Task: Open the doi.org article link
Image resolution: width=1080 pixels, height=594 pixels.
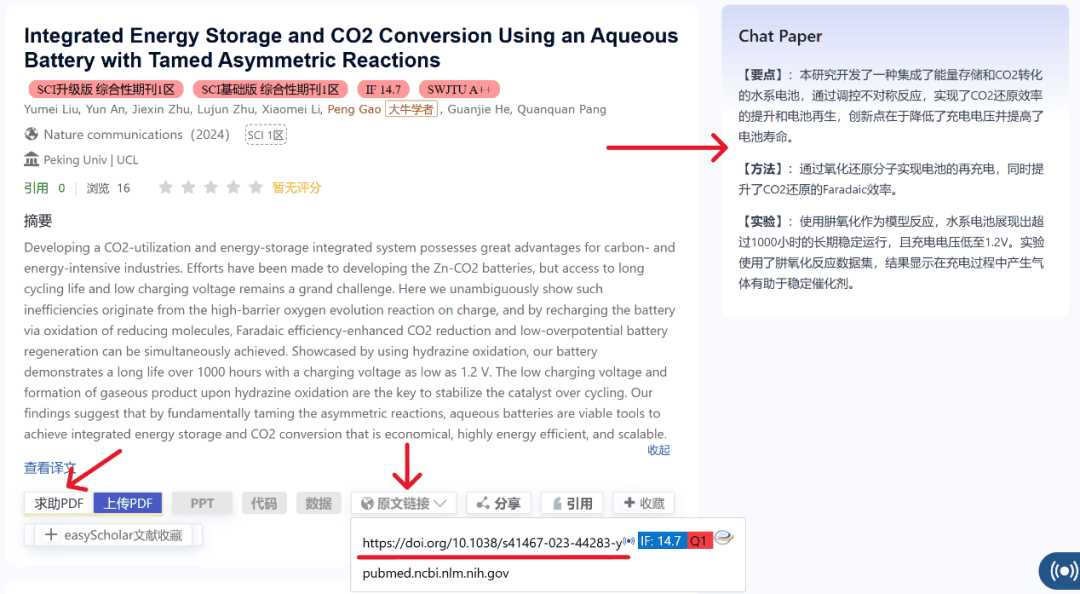Action: 491,542
